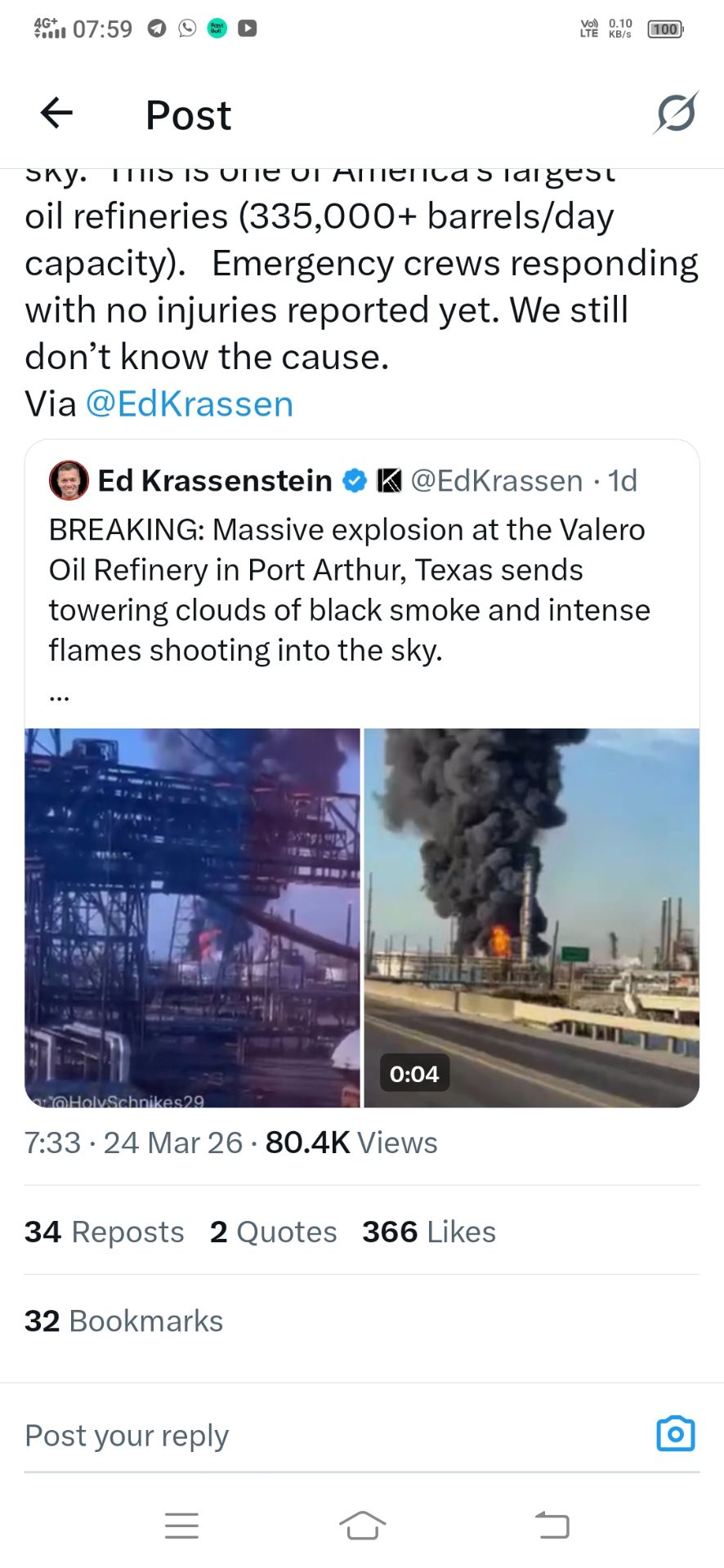Viewport: 724px width, 1568px height.
Task: Tap WhatsApp notification icon in status bar
Action: (x=187, y=29)
